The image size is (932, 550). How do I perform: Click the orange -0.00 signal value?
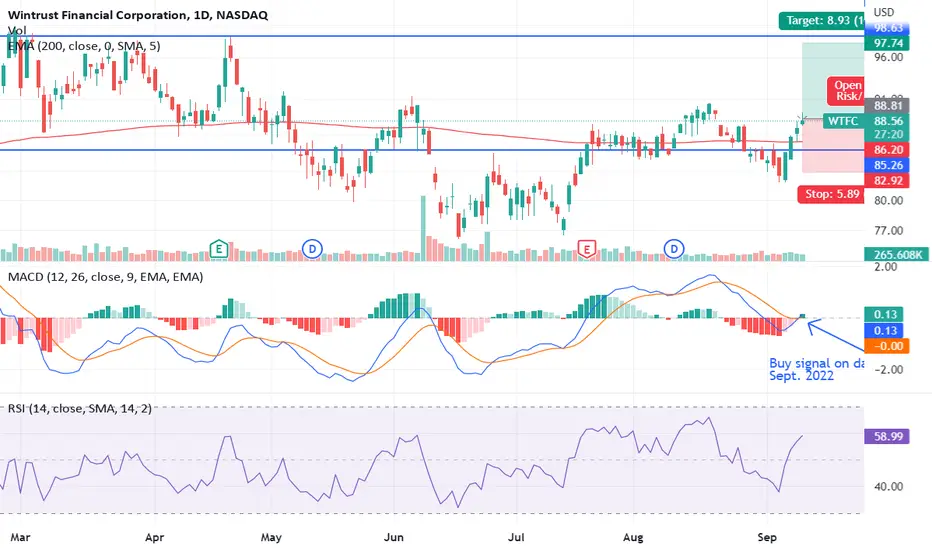(x=887, y=346)
